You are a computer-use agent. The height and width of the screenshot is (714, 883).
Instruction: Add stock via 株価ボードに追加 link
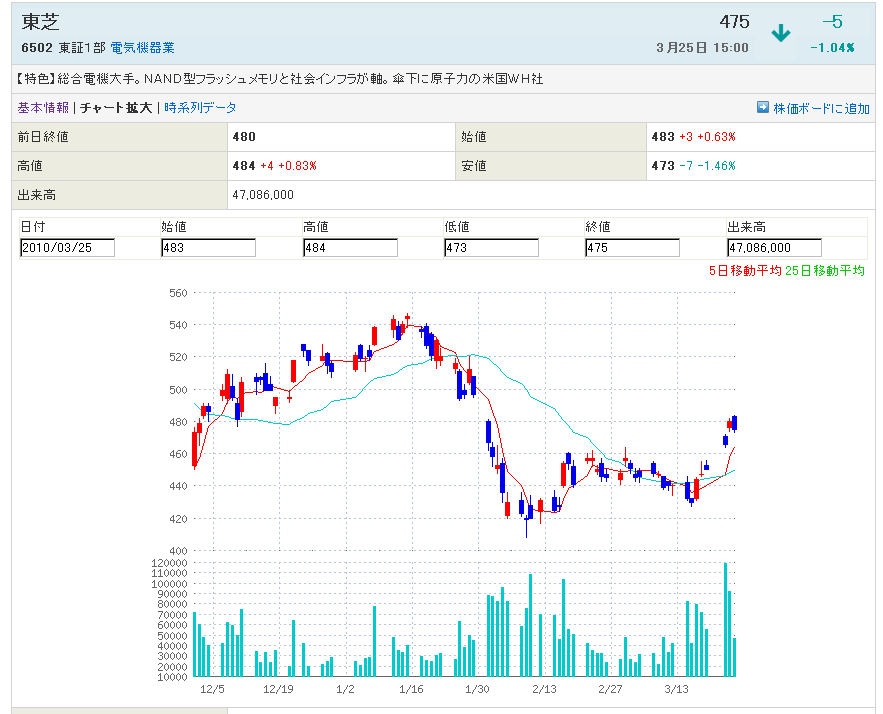pos(821,108)
